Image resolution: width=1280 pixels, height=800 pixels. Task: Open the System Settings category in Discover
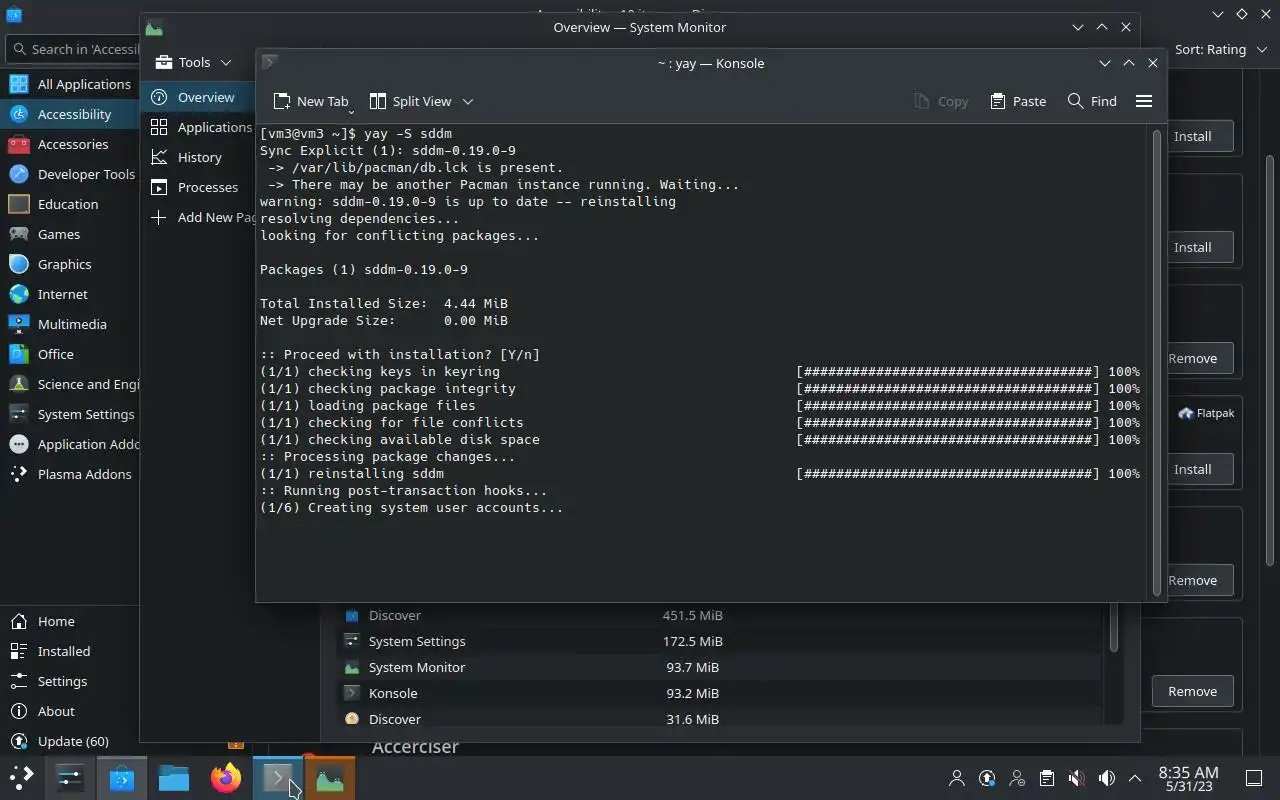pos(70,414)
